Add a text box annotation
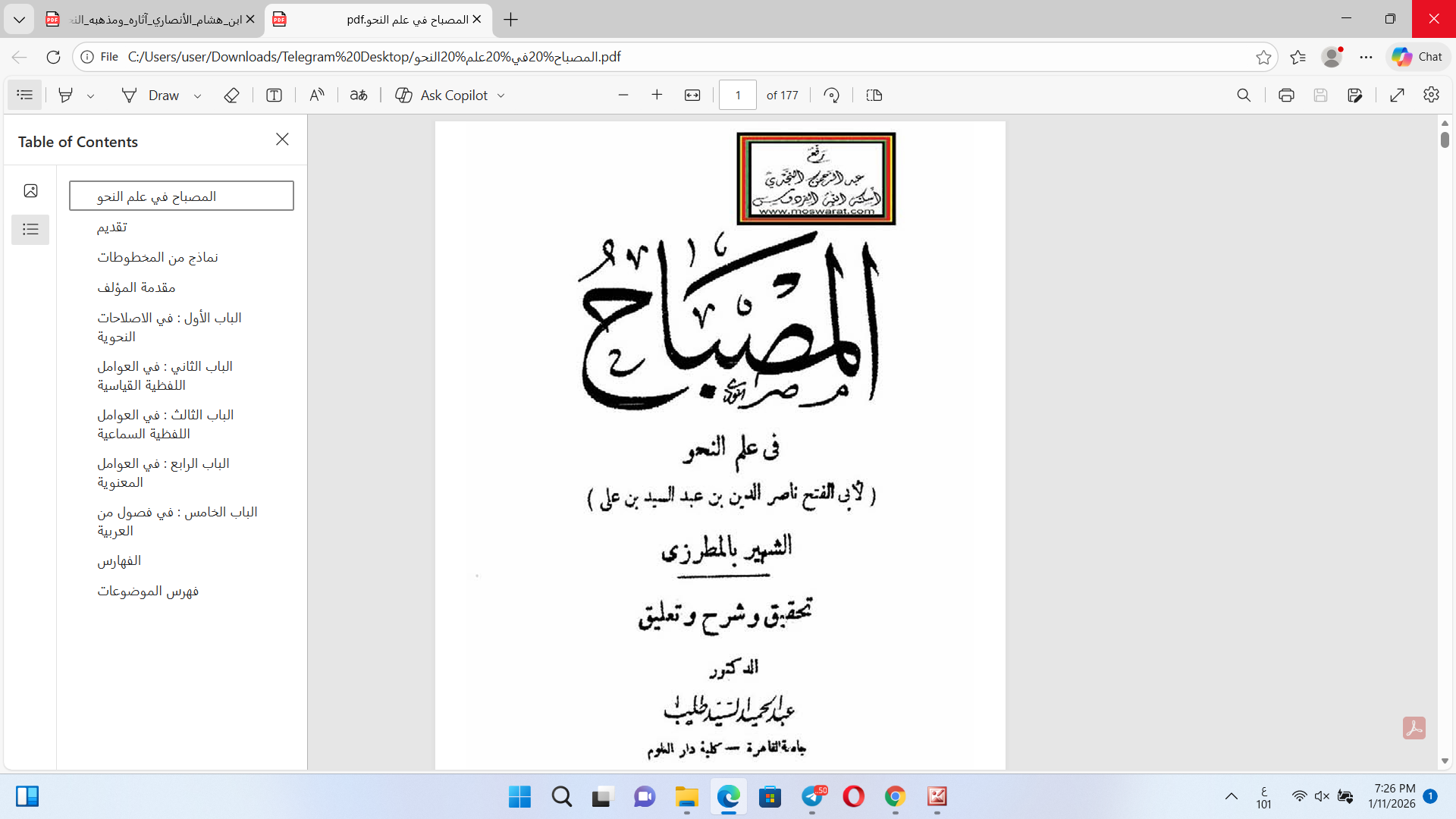Screen dimensions: 1456x819 click(274, 95)
